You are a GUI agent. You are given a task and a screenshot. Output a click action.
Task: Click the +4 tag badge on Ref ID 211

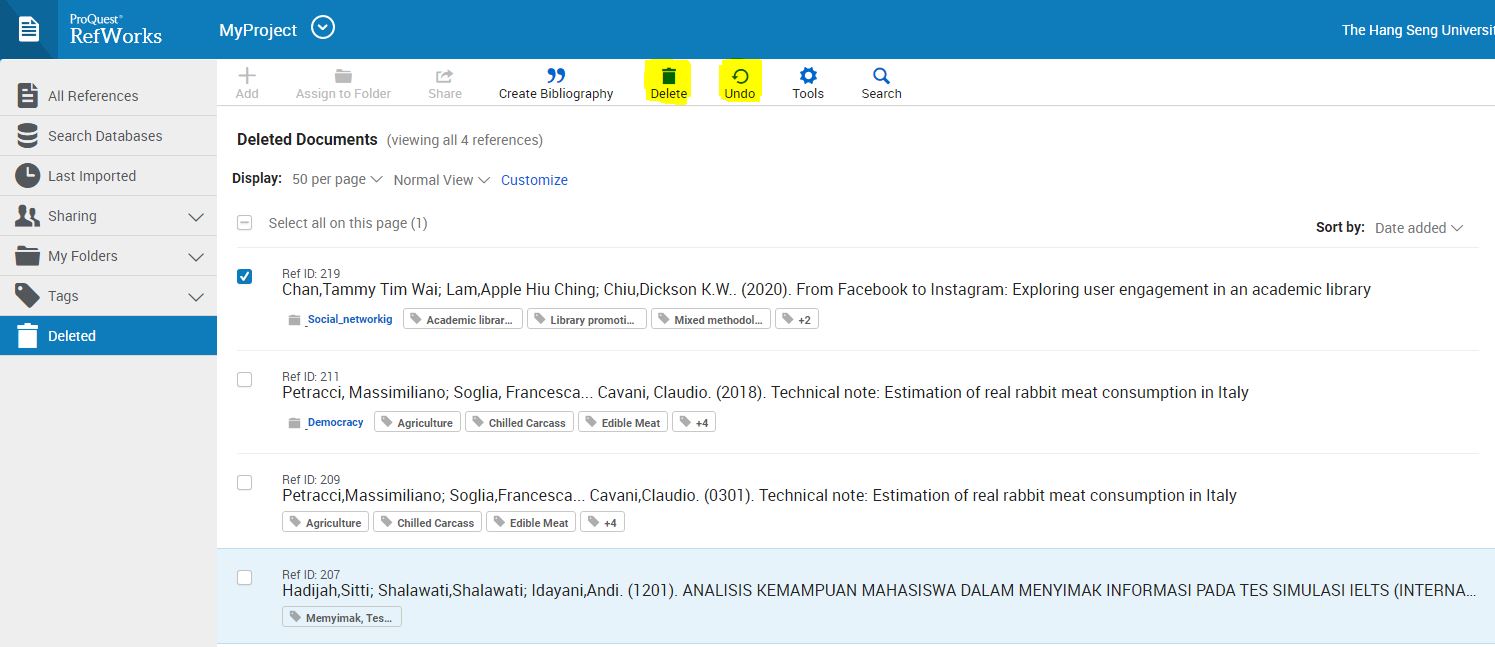point(693,421)
